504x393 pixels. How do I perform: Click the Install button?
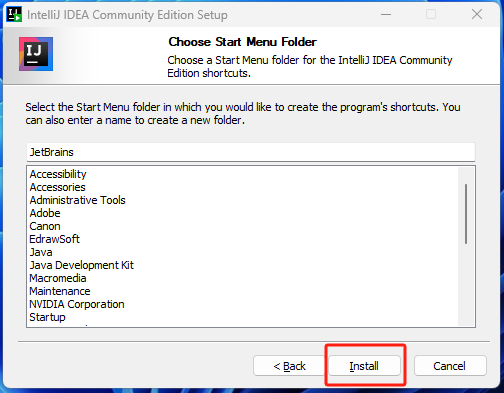click(364, 366)
